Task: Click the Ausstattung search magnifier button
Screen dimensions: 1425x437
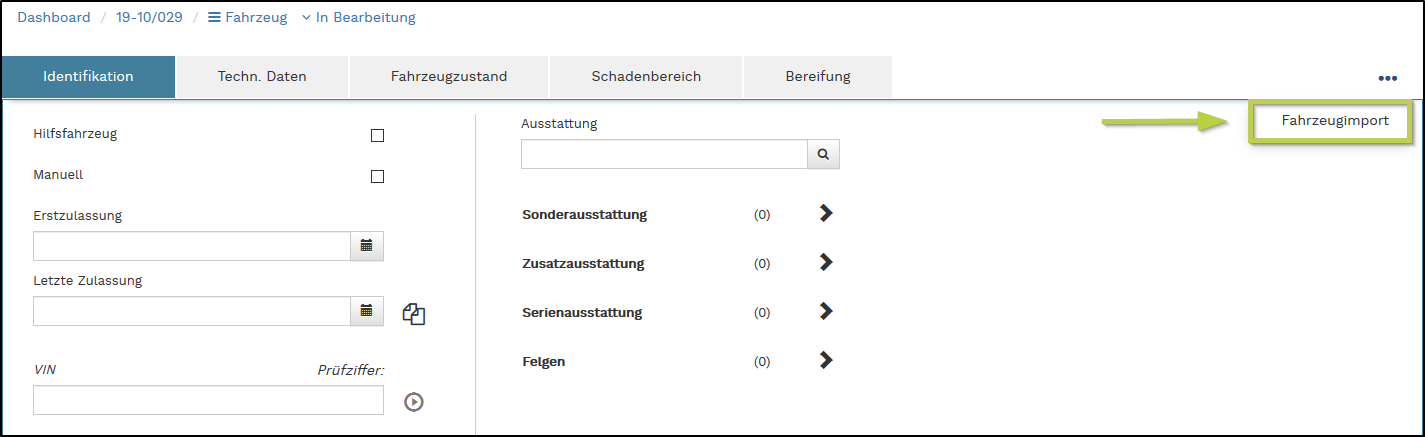Action: tap(823, 154)
